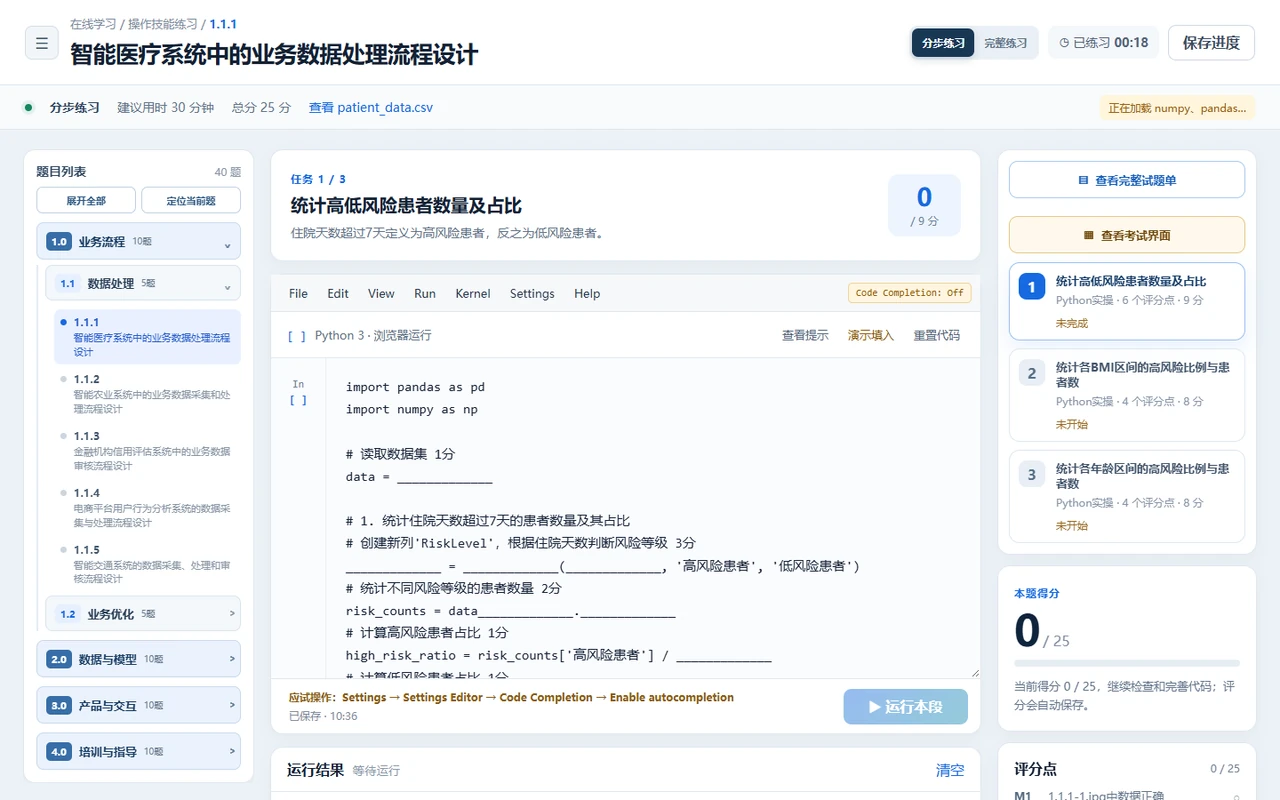Click the 保存进度 button
1280x800 pixels.
pos(1211,43)
